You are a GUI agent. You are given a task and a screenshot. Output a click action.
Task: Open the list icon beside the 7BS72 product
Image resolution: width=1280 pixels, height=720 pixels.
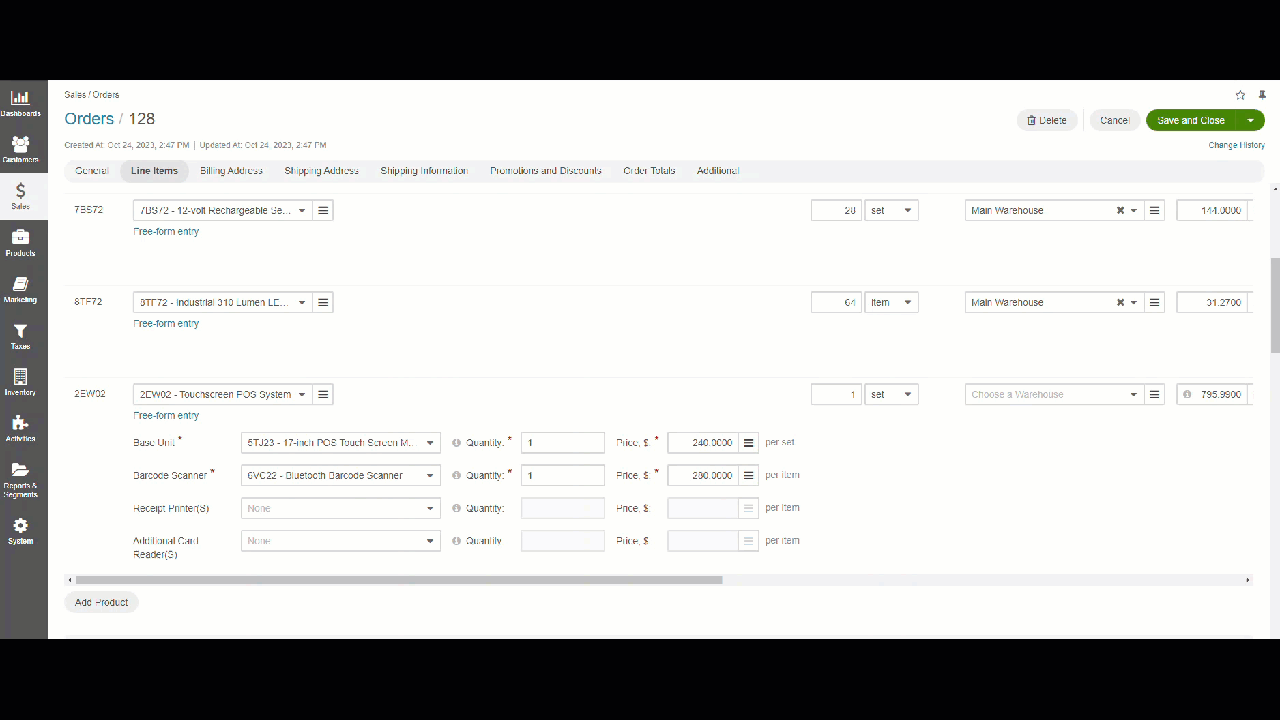coord(323,210)
